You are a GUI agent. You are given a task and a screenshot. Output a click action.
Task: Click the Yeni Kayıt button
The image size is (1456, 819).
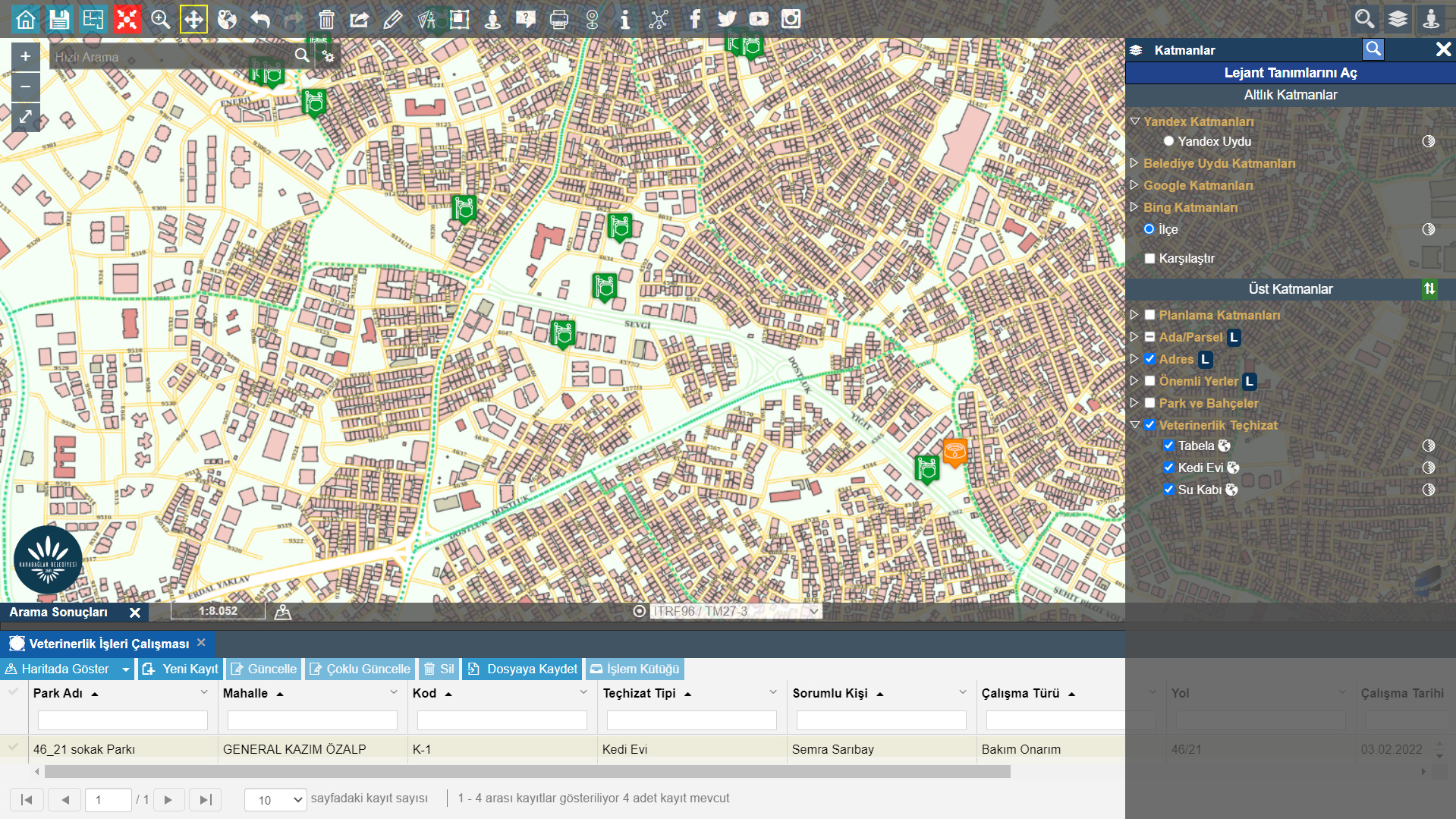point(181,669)
